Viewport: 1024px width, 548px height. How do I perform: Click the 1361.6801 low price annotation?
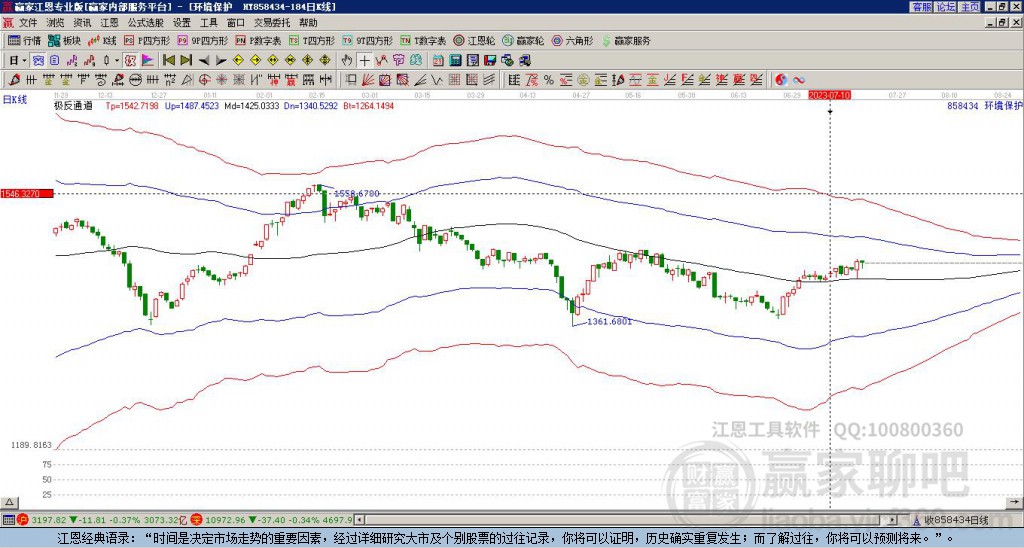point(609,321)
